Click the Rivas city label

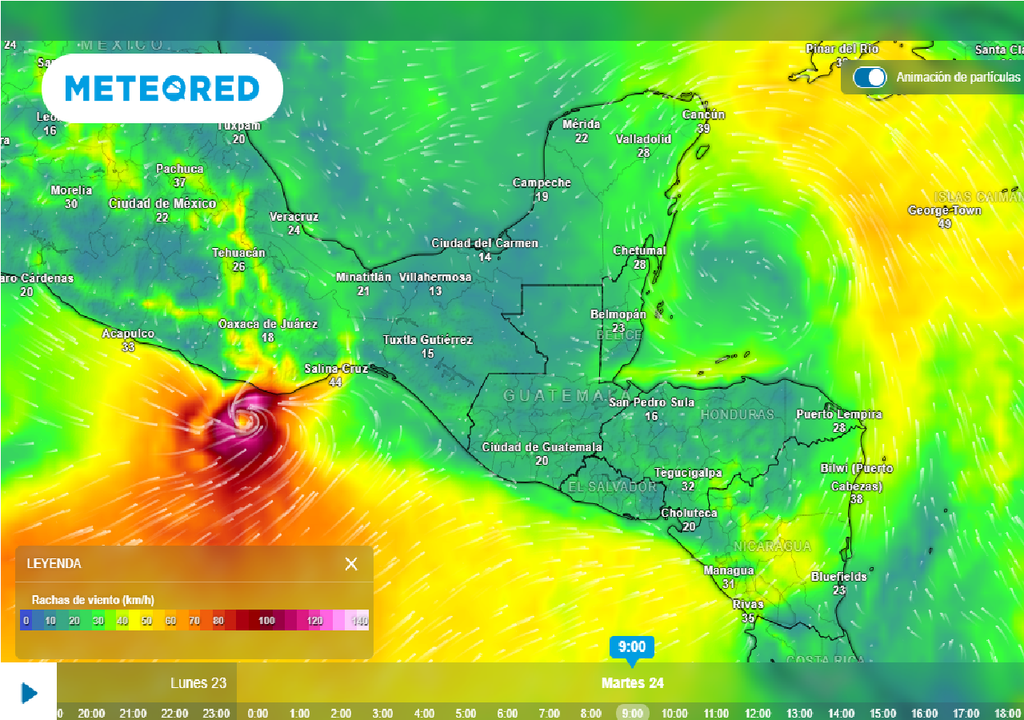747,604
